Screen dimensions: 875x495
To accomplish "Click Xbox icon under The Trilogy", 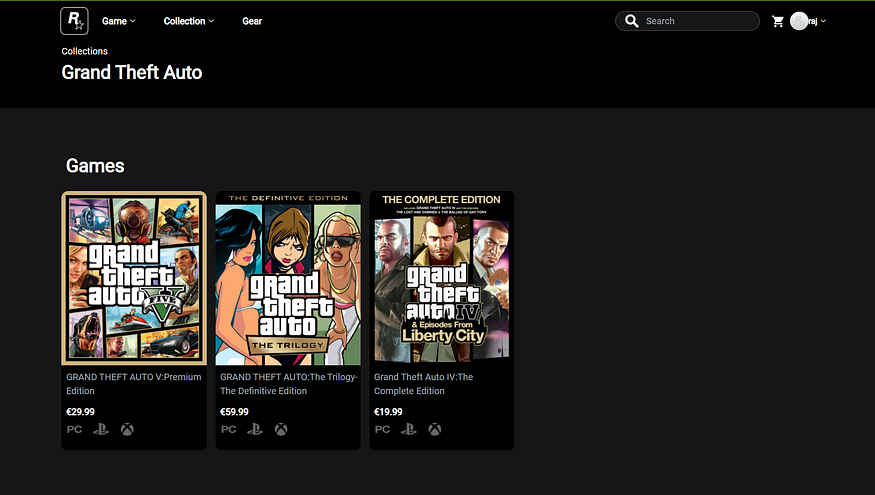I will (x=281, y=429).
